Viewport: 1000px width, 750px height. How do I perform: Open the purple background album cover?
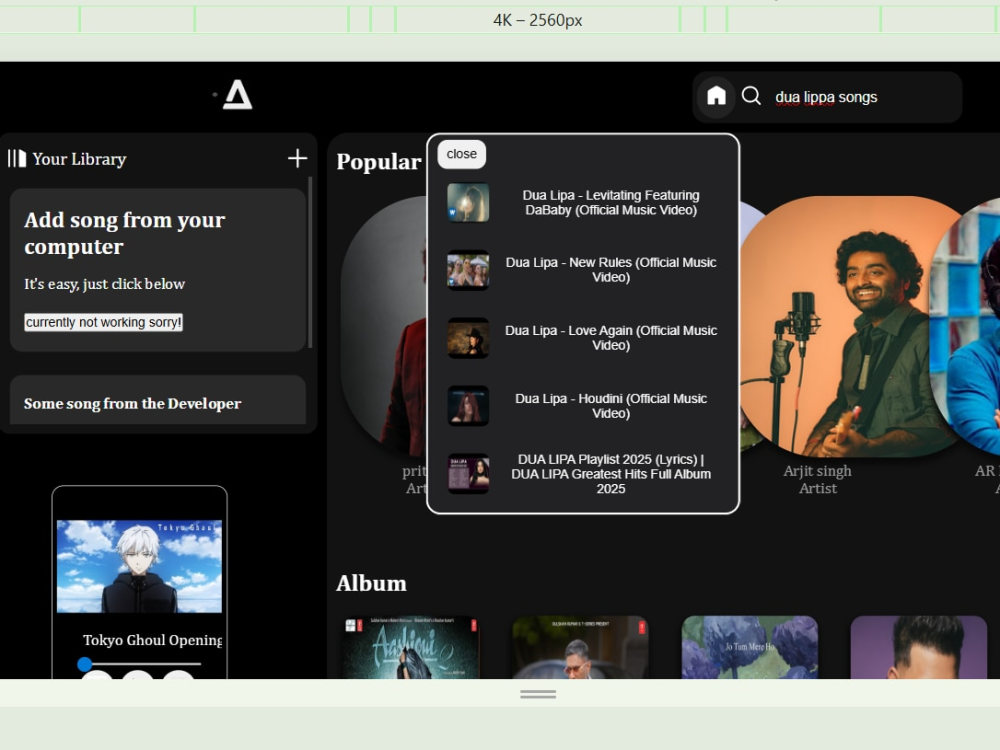918,647
